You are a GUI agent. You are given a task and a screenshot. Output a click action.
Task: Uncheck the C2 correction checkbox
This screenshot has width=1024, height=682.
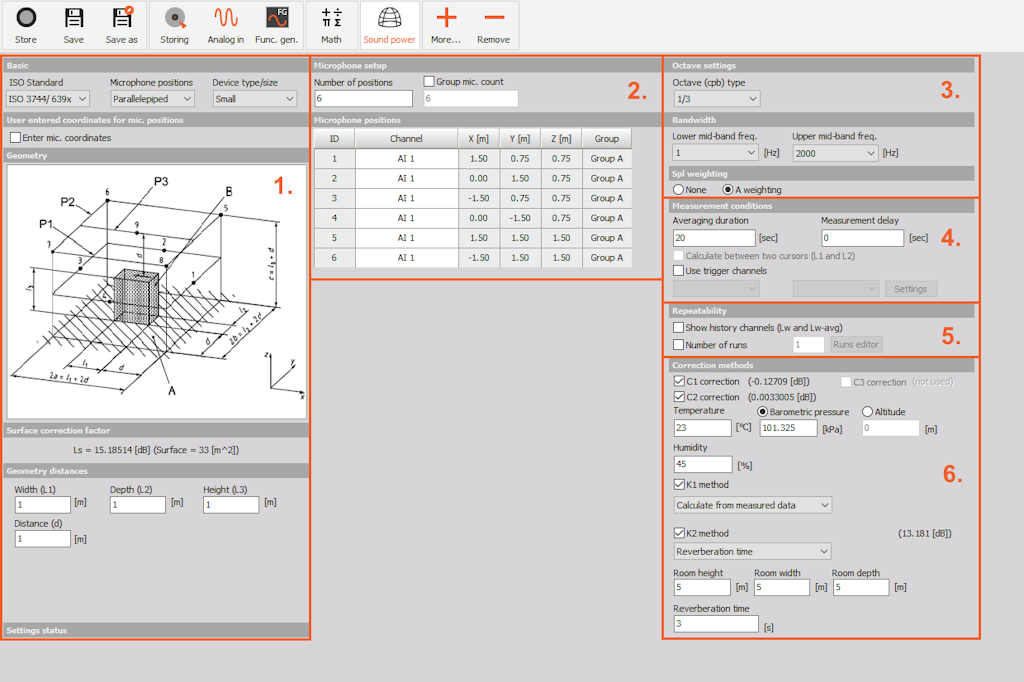point(679,397)
